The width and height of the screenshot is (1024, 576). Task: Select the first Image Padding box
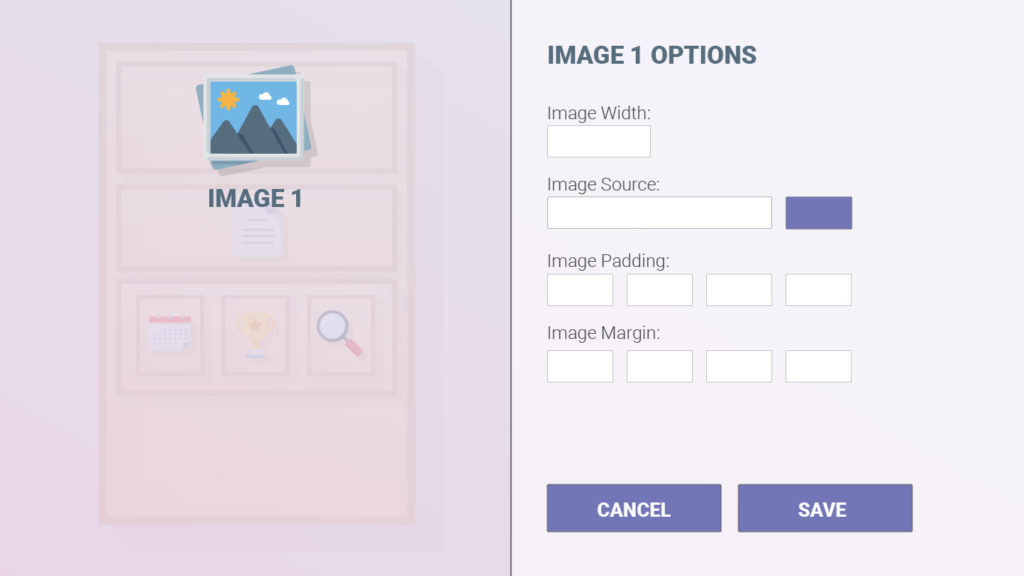[579, 289]
